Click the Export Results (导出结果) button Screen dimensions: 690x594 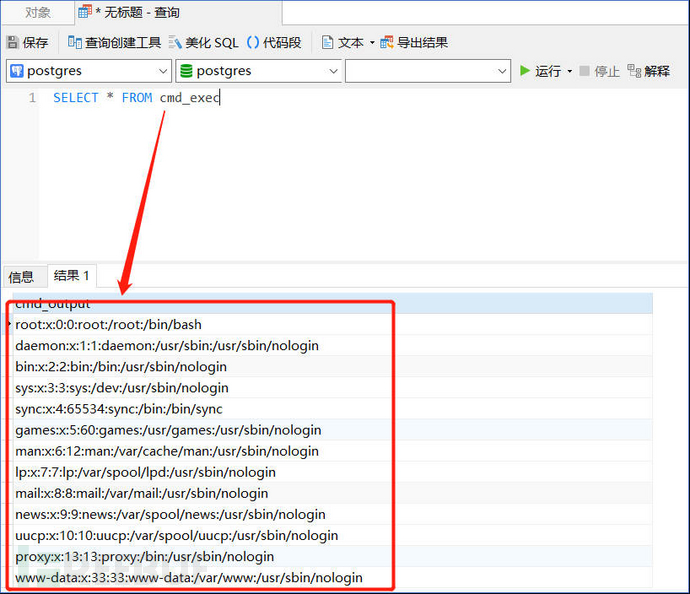click(x=414, y=43)
